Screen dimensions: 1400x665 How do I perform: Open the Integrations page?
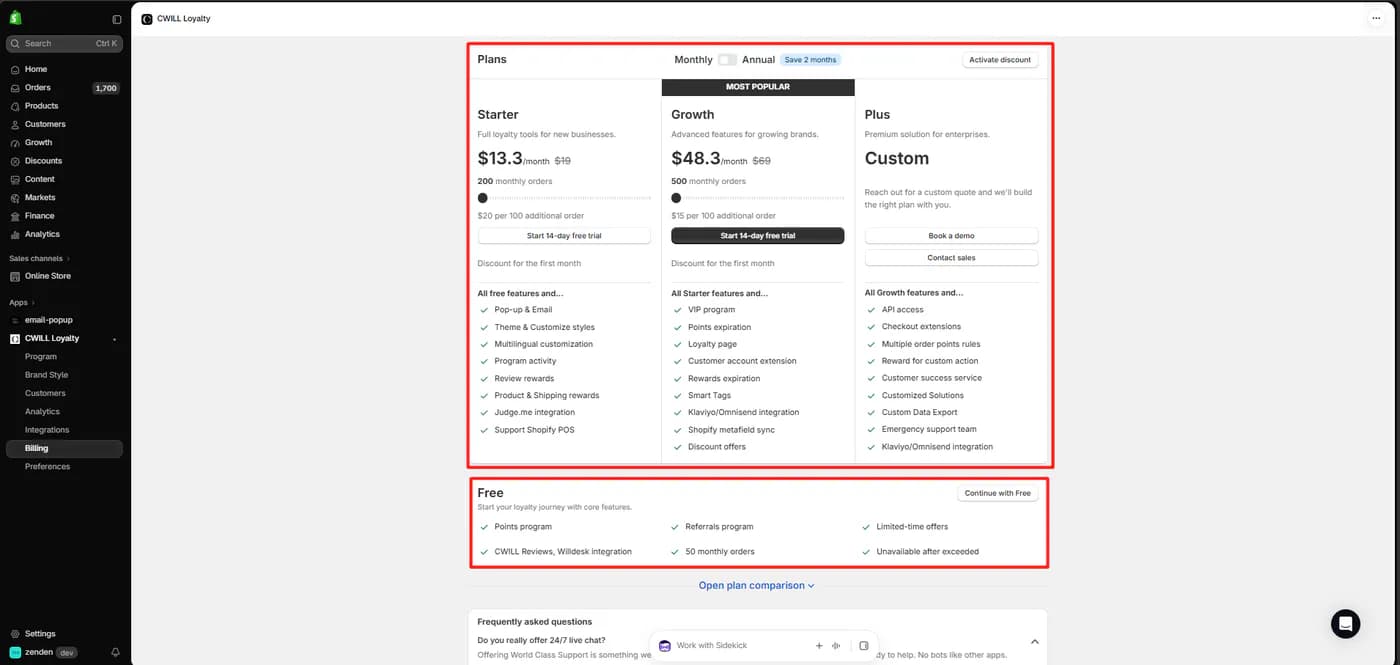click(47, 430)
